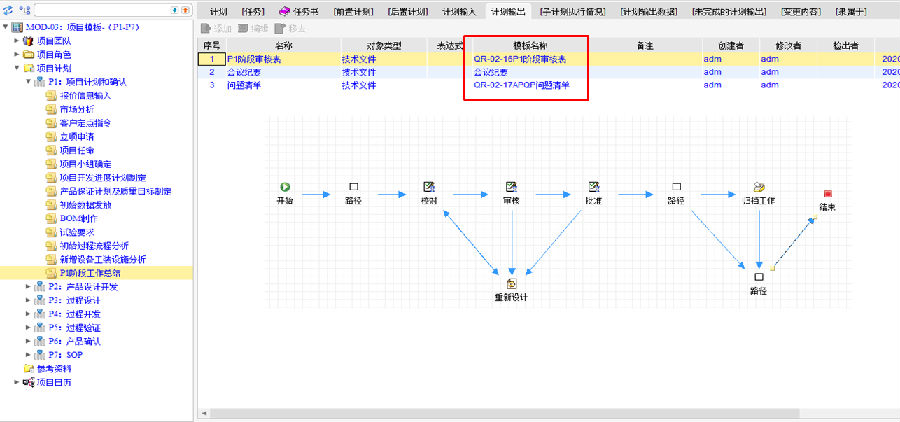Image resolution: width=900 pixels, height=422 pixels.
Task: Collapse the MOD-03 项目模板 root node
Action: (x=5, y=27)
